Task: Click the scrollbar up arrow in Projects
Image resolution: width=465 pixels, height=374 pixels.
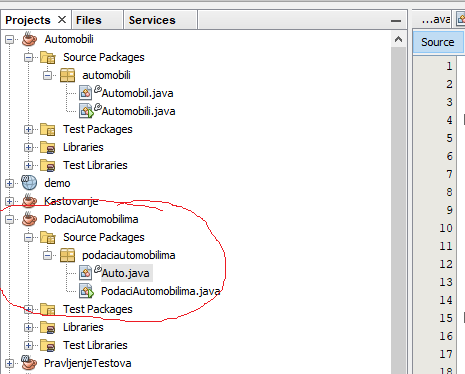Action: pyautogui.click(x=398, y=39)
